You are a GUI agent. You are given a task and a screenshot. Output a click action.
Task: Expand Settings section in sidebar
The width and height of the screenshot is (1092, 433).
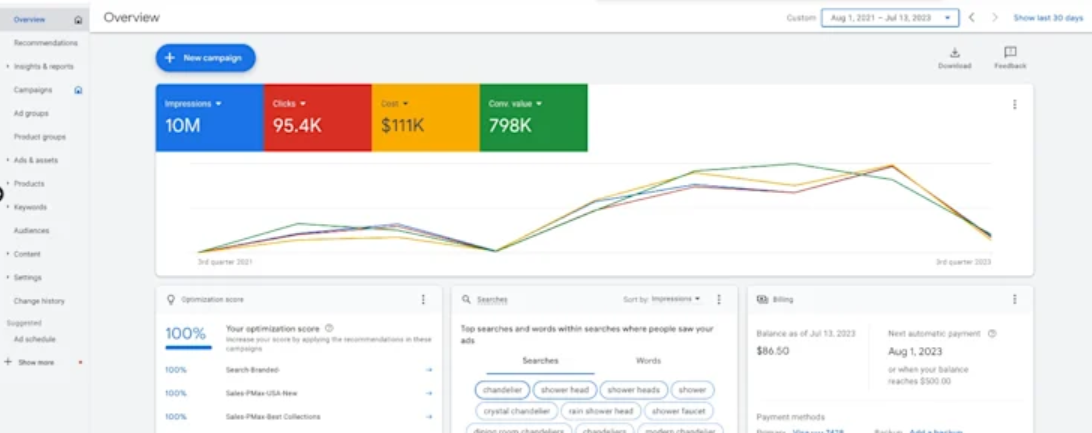(x=8, y=277)
